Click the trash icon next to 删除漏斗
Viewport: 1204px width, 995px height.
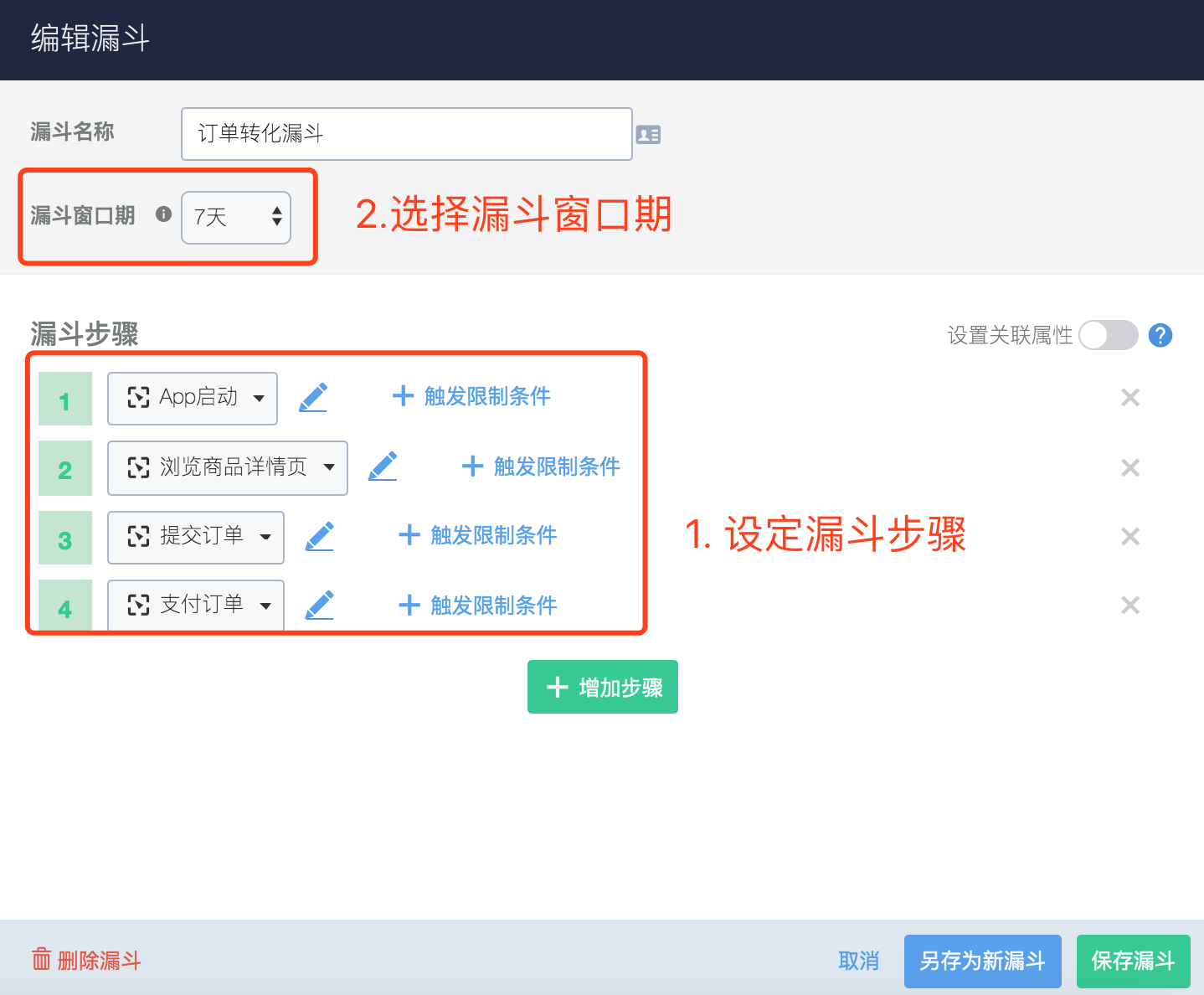39,960
